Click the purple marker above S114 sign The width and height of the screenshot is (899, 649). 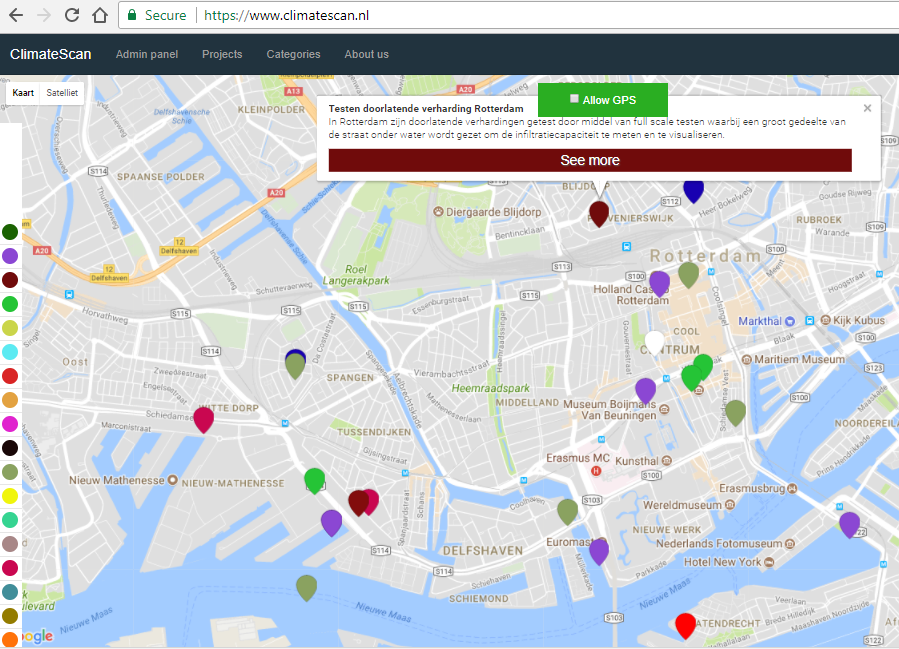pos(331,523)
